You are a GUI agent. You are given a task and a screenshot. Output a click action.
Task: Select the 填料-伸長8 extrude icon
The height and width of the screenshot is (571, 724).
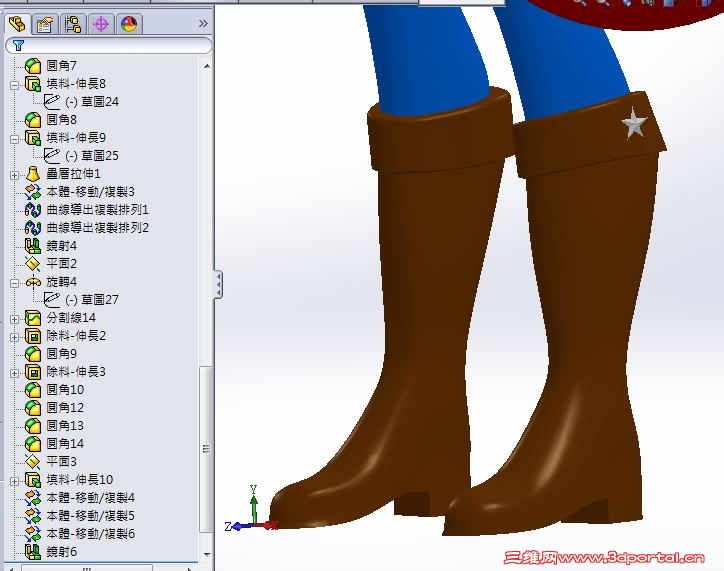coord(33,84)
